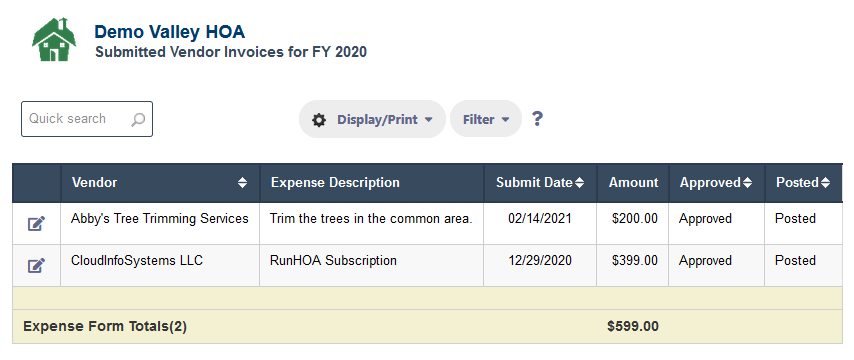Viewport: 854px width, 360px height.
Task: Edit the CloudInfoSystems LLC invoice
Action: (36, 265)
